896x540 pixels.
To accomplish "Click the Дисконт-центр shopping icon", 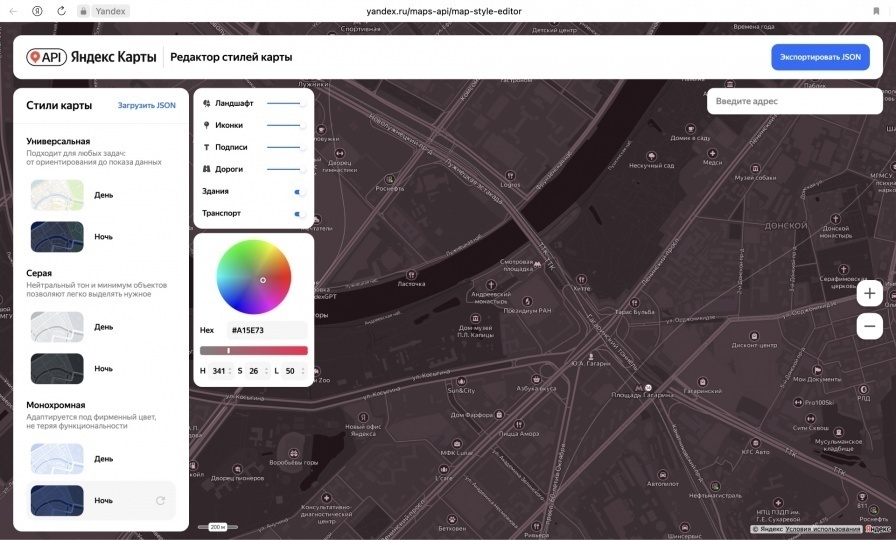I will click(754, 336).
